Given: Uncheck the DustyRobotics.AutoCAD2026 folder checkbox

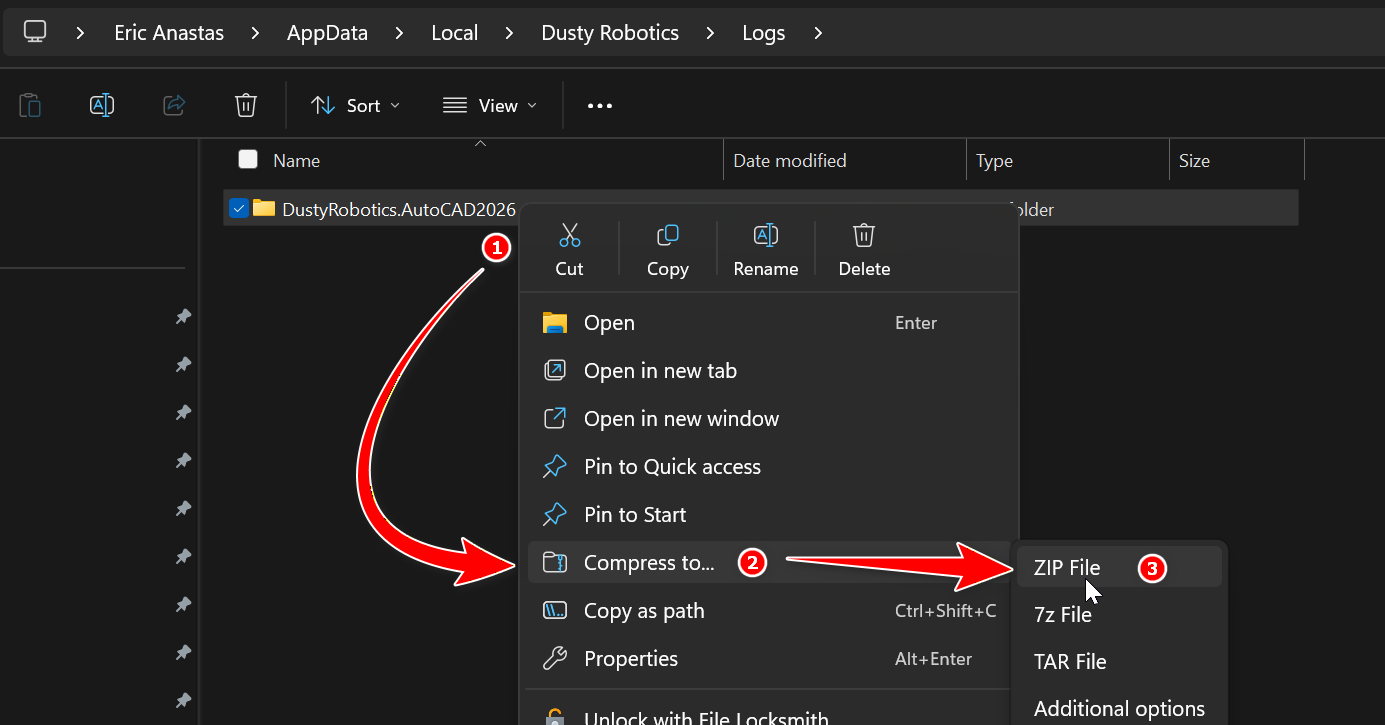Looking at the screenshot, I should coord(239,208).
